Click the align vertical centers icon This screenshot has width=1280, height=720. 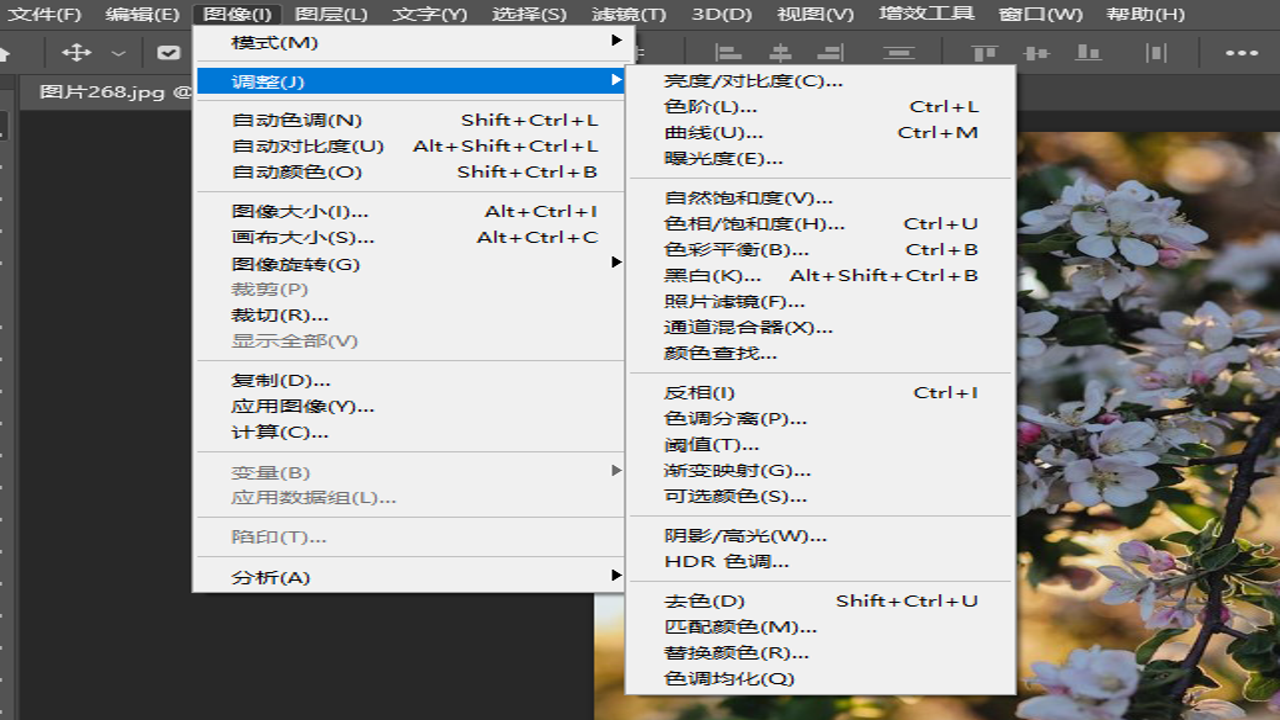click(x=1037, y=53)
